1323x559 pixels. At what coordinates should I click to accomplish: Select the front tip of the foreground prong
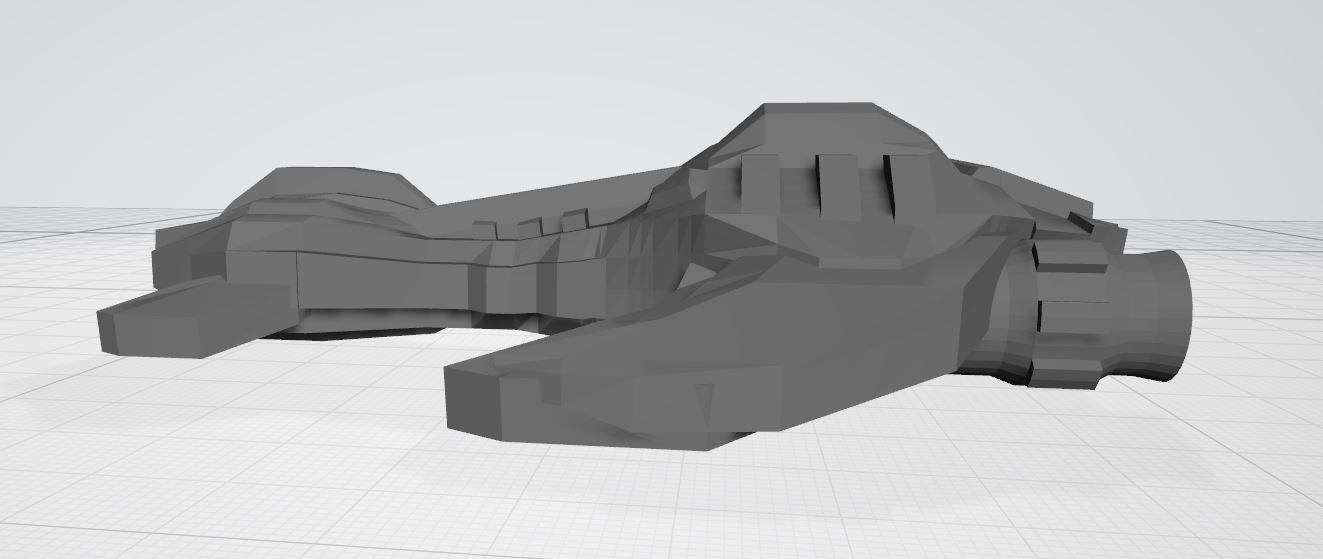coord(472,400)
